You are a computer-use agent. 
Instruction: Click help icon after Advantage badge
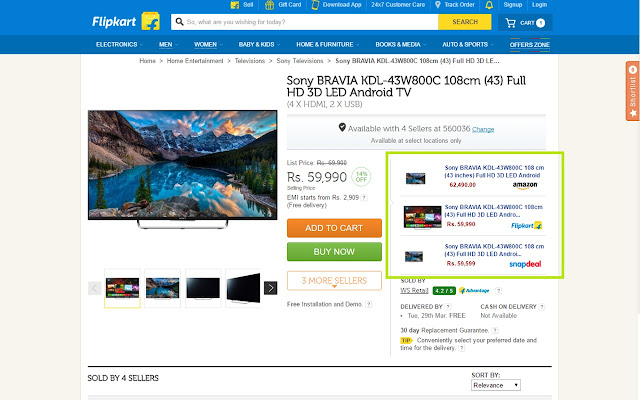tap(498, 291)
